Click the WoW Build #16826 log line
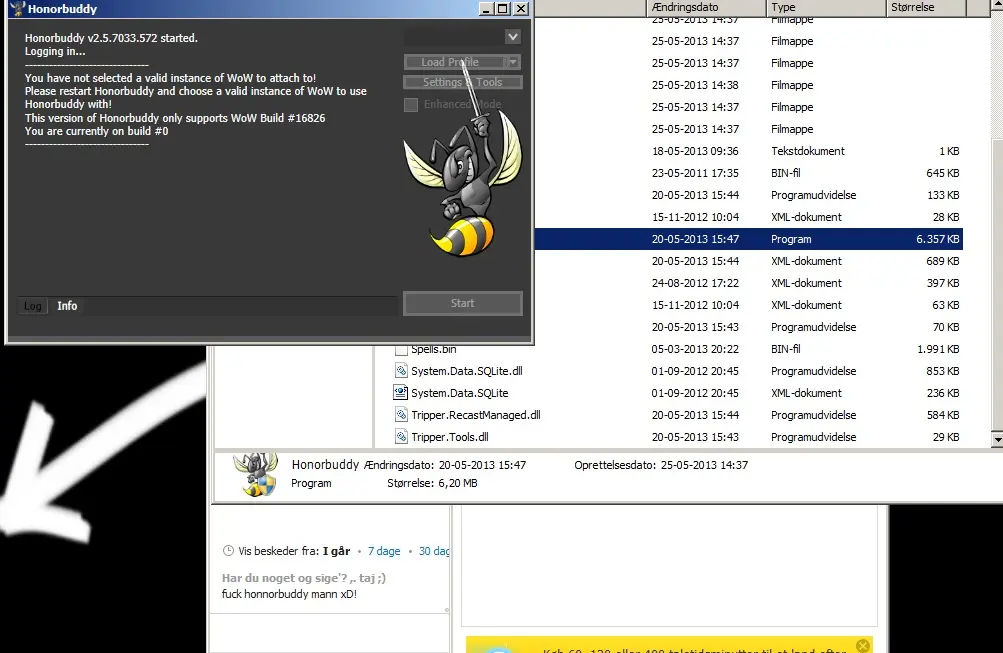The height and width of the screenshot is (653, 1003). [x=175, y=118]
